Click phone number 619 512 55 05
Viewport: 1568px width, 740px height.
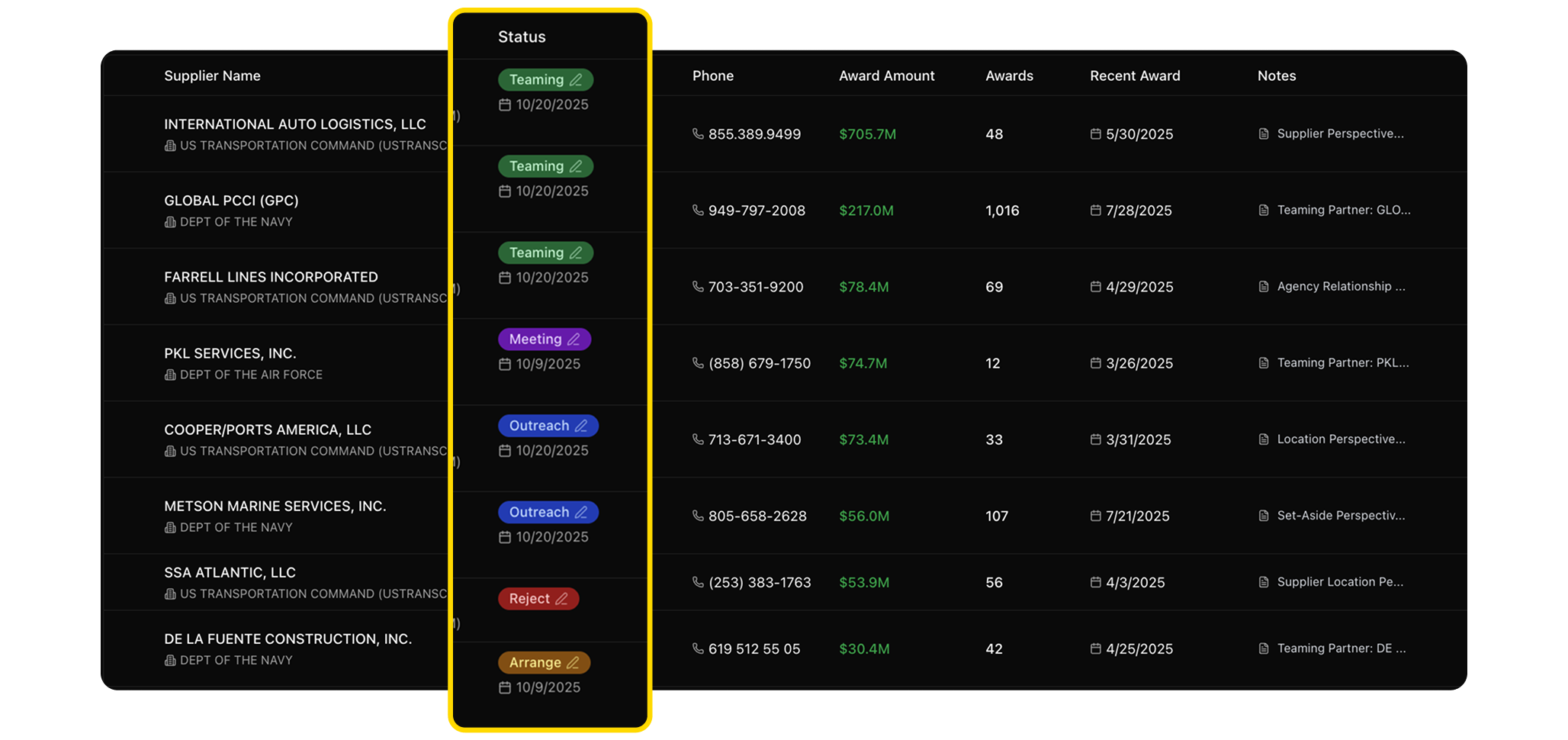tap(754, 648)
